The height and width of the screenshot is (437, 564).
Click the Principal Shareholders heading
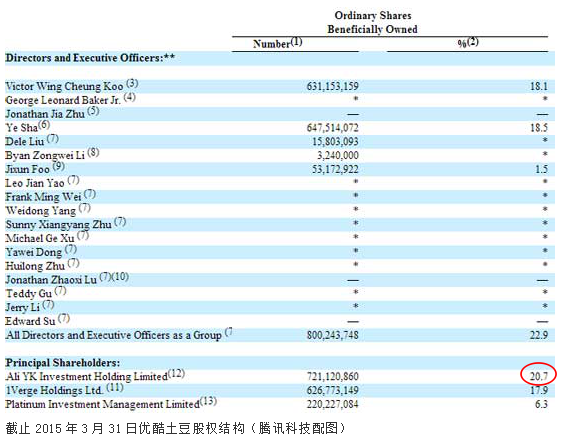pyautogui.click(x=63, y=363)
